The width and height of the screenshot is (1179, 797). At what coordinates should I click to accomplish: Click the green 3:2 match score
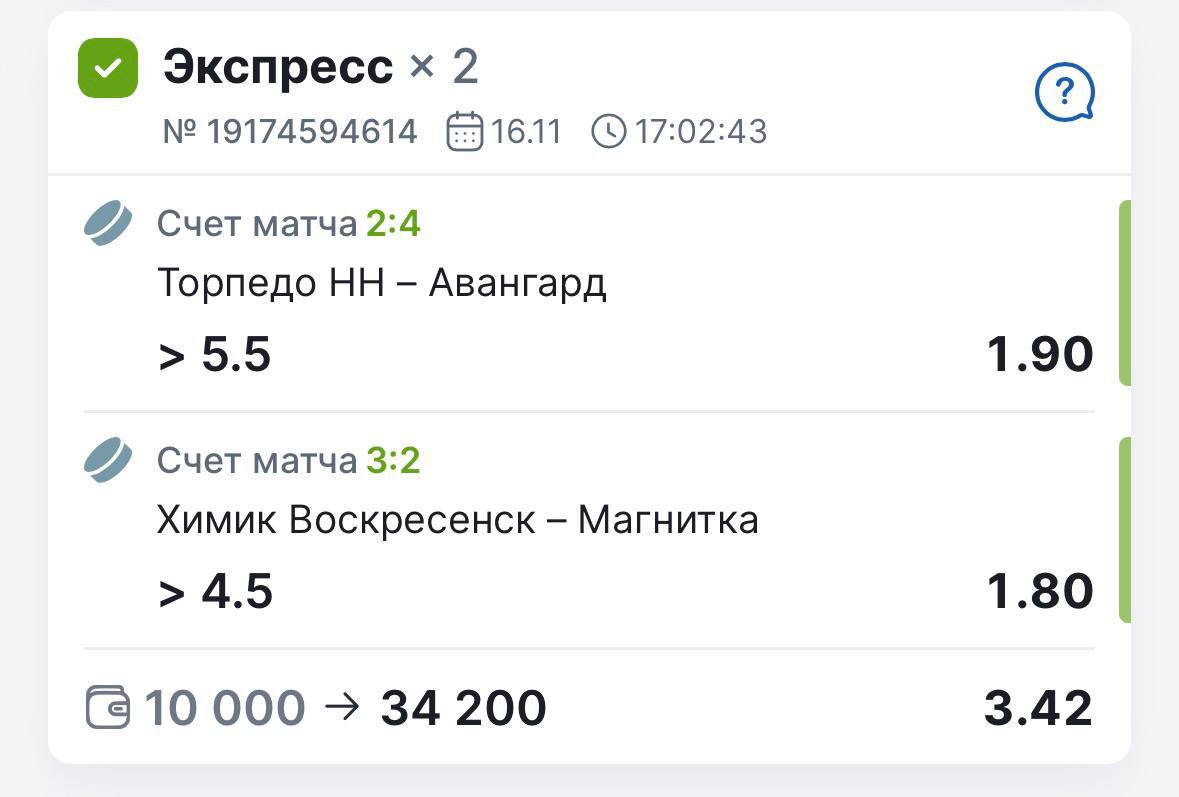393,461
